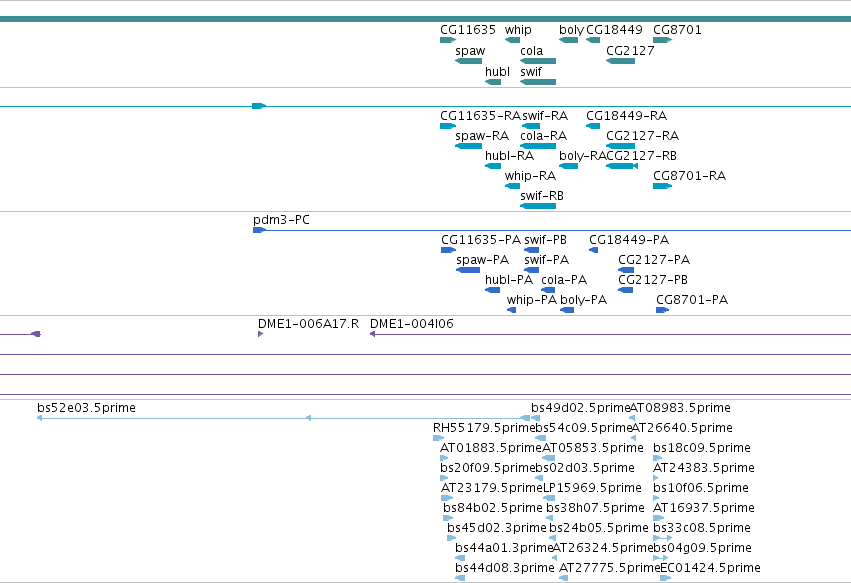Select the whip-PA protein arrow
The width and height of the screenshot is (851, 583).
click(511, 310)
